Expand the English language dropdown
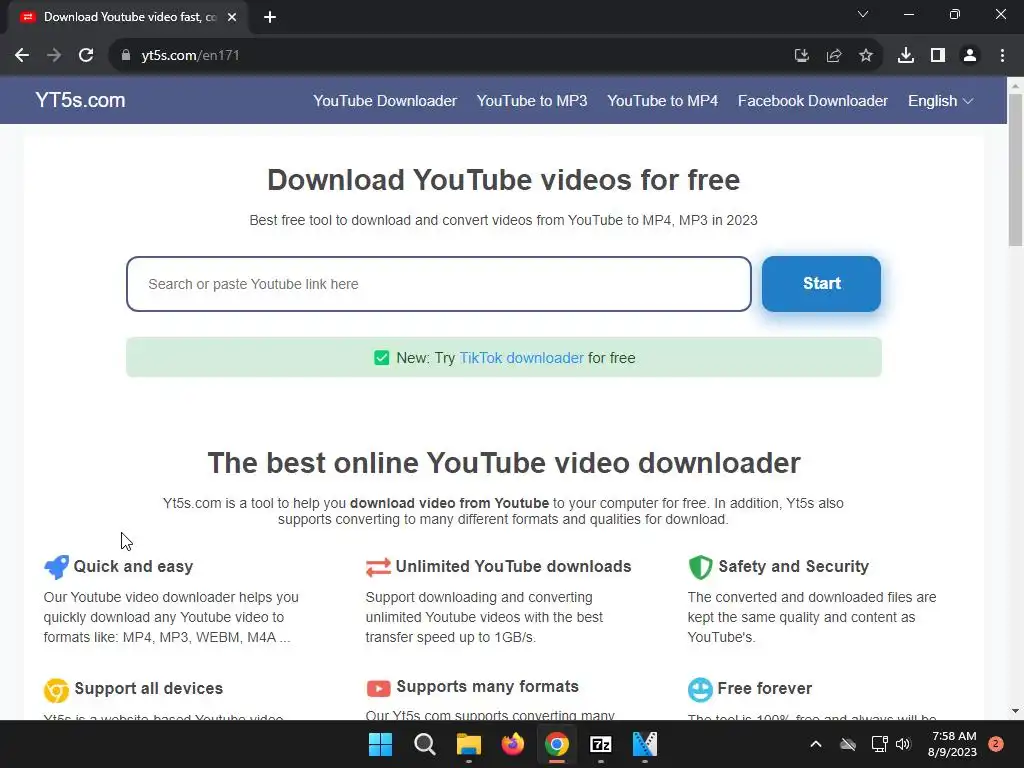Image resolution: width=1024 pixels, height=768 pixels. (x=940, y=101)
